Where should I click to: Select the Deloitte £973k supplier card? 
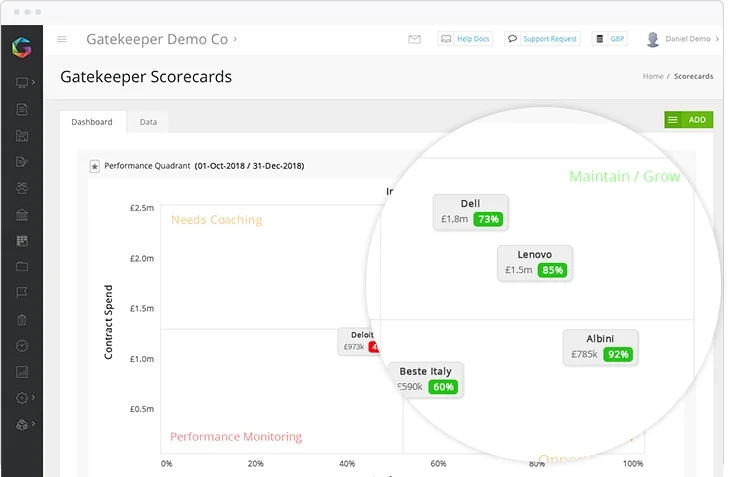(358, 342)
